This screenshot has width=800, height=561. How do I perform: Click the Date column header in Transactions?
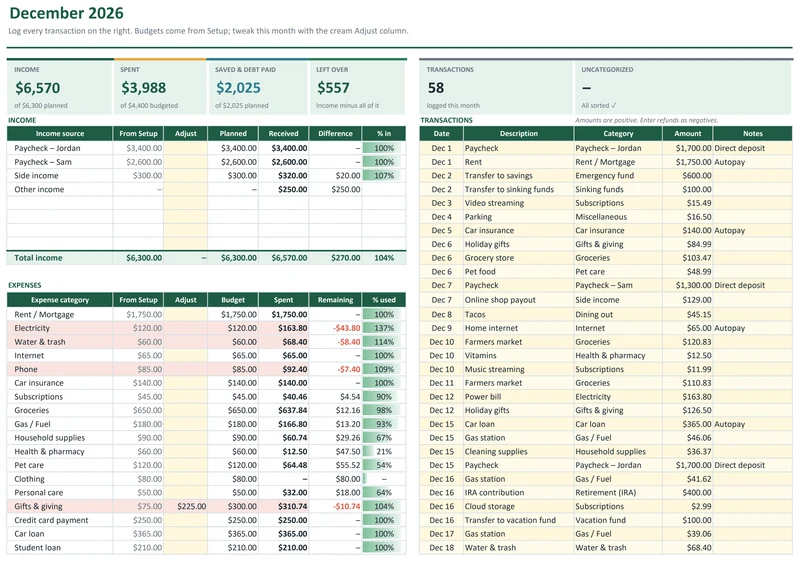[441, 134]
